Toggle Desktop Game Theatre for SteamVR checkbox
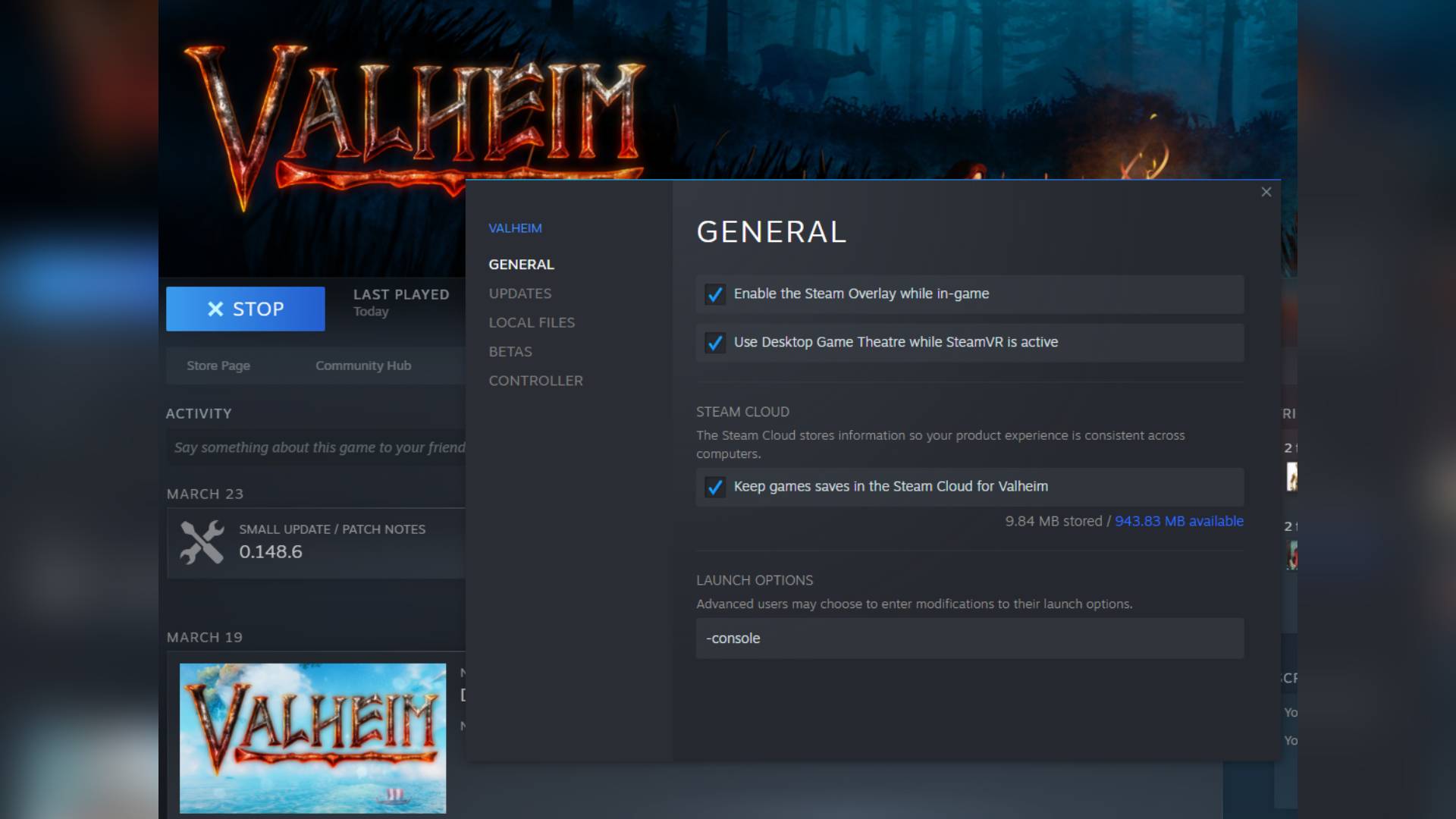 [x=714, y=343]
